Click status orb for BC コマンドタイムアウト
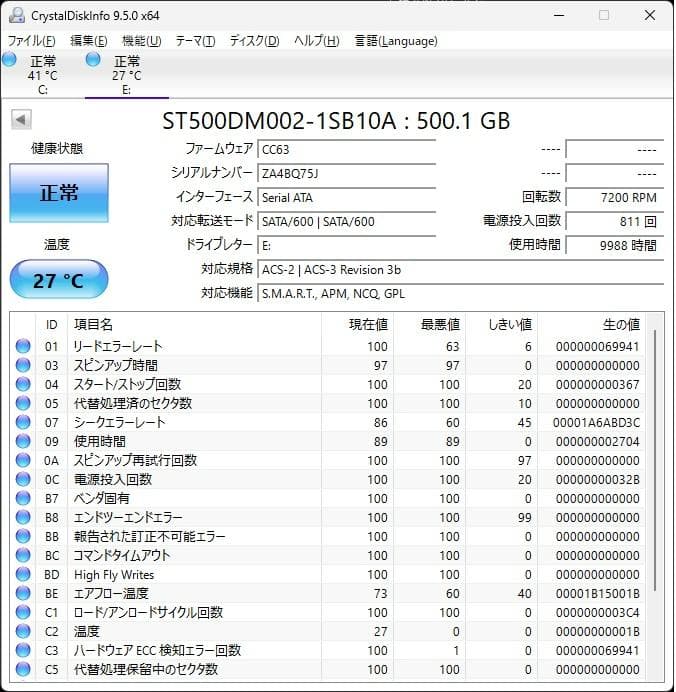The height and width of the screenshot is (692, 676). pyautogui.click(x=23, y=555)
